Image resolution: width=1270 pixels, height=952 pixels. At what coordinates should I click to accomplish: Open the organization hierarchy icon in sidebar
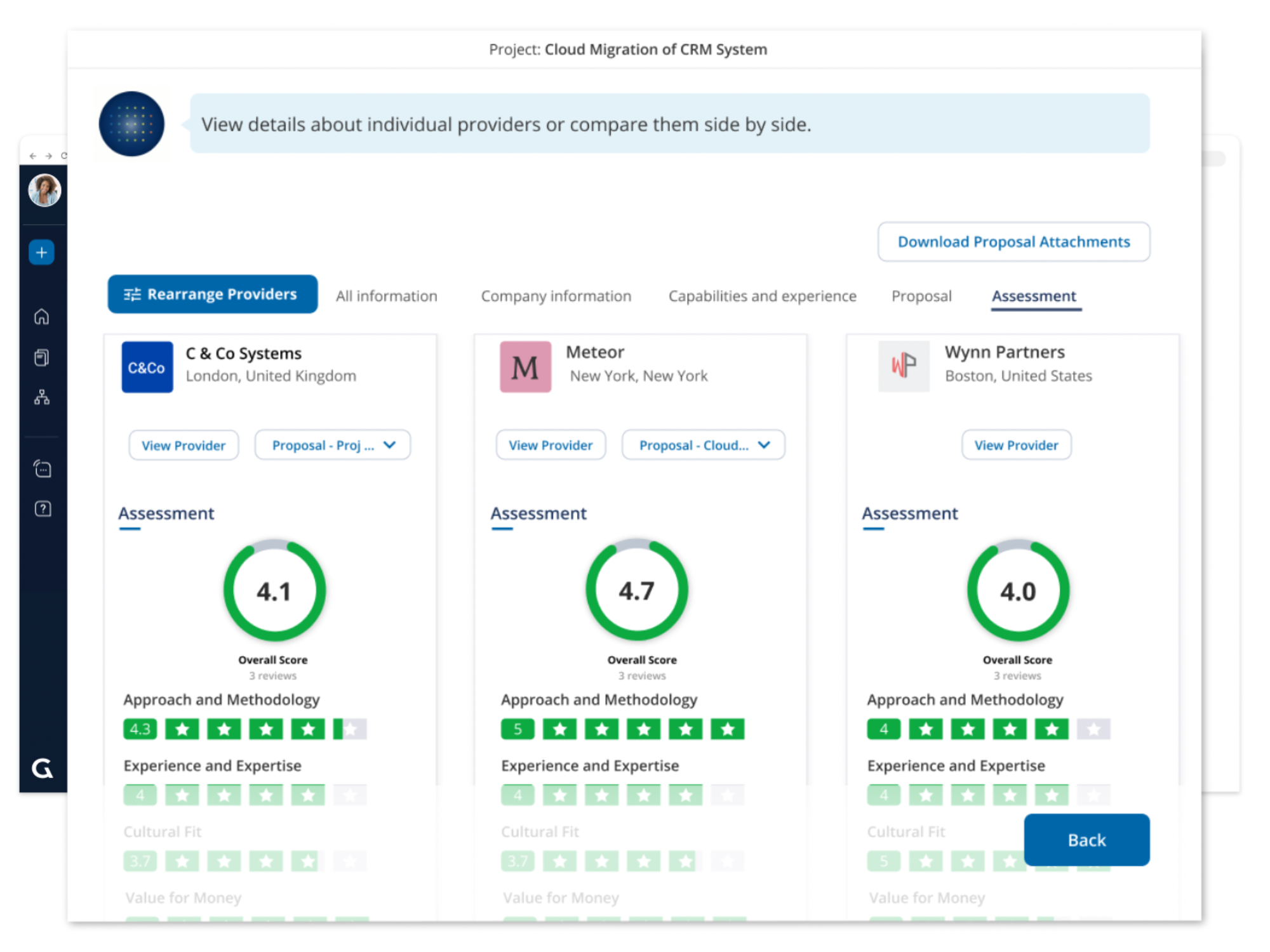click(42, 397)
